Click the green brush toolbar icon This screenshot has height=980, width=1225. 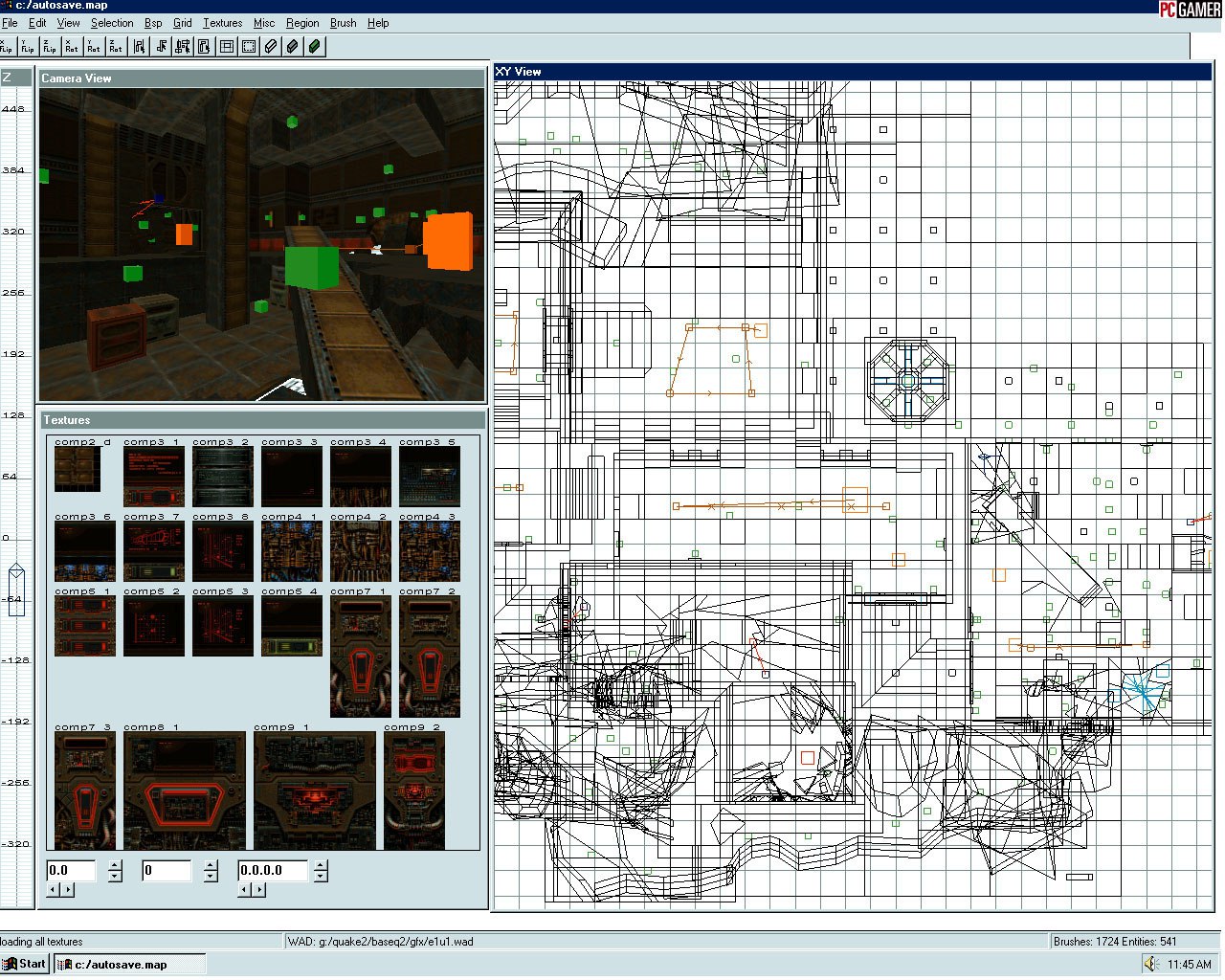(314, 46)
